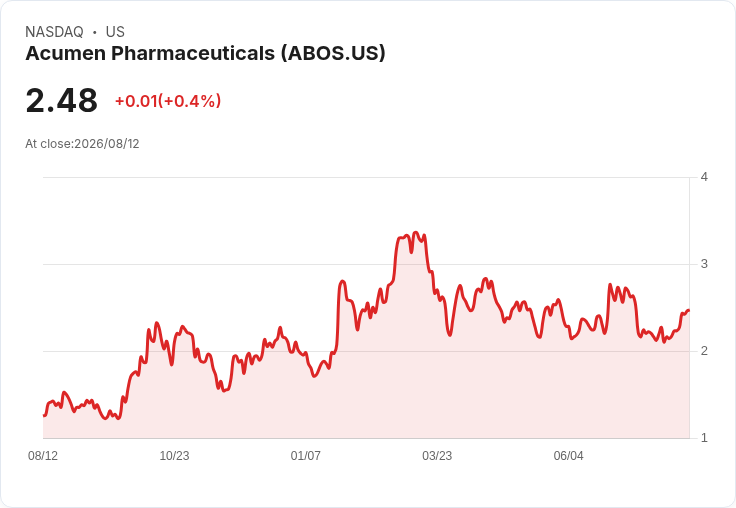Click the NASDAQ exchange label
Screen dimensions: 736x508
pyautogui.click(x=54, y=32)
